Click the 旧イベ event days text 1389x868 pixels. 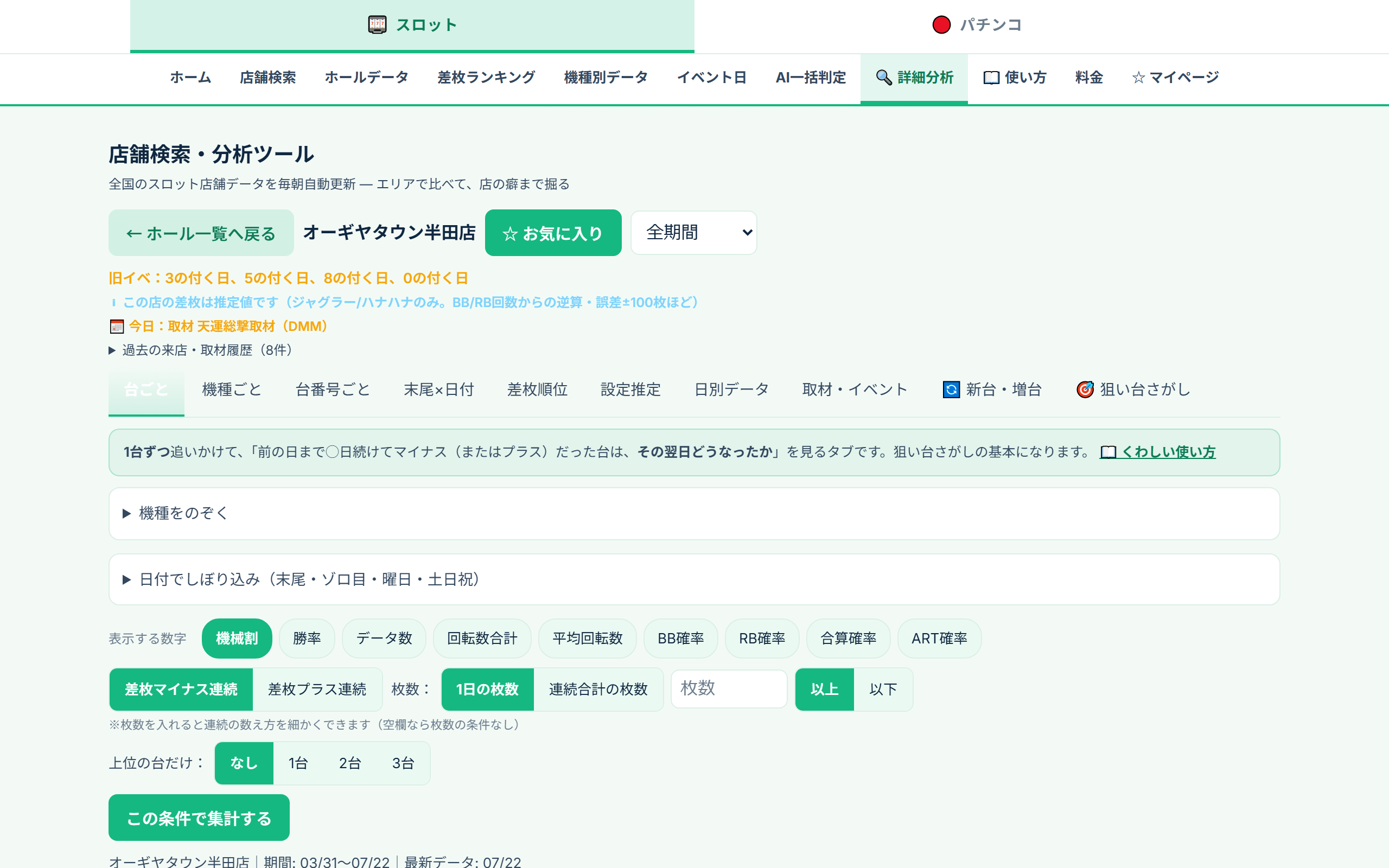click(289, 278)
